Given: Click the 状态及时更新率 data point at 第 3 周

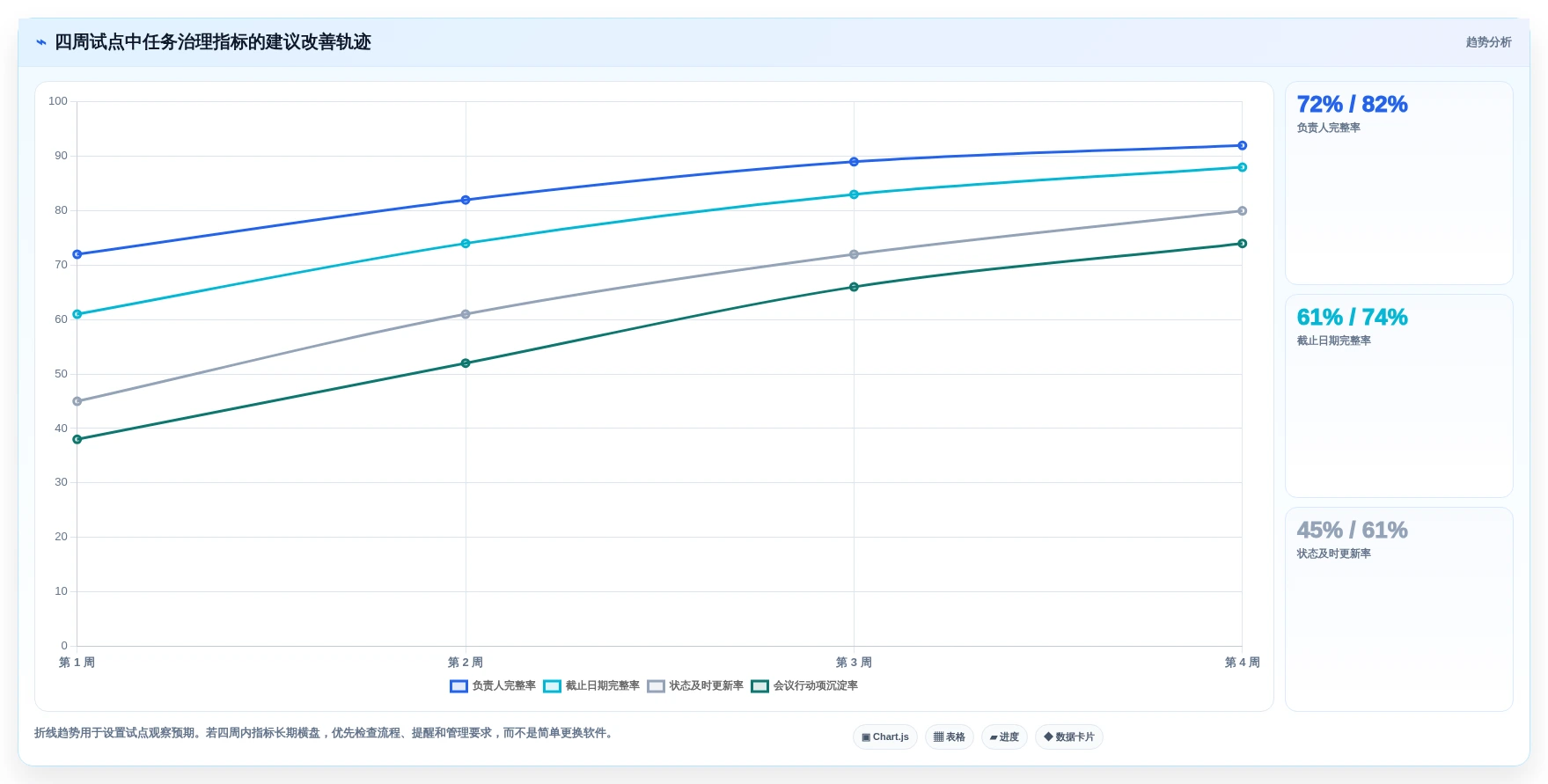Looking at the screenshot, I should [854, 254].
